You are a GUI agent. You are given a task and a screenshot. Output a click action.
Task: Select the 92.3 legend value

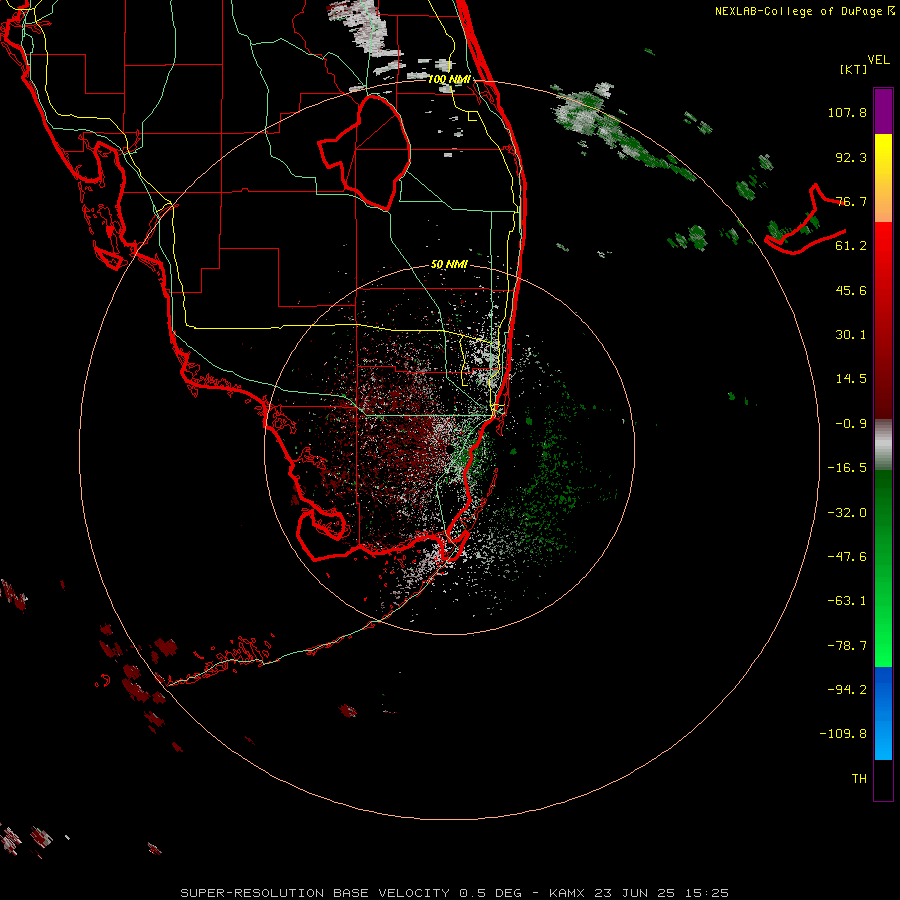click(851, 157)
